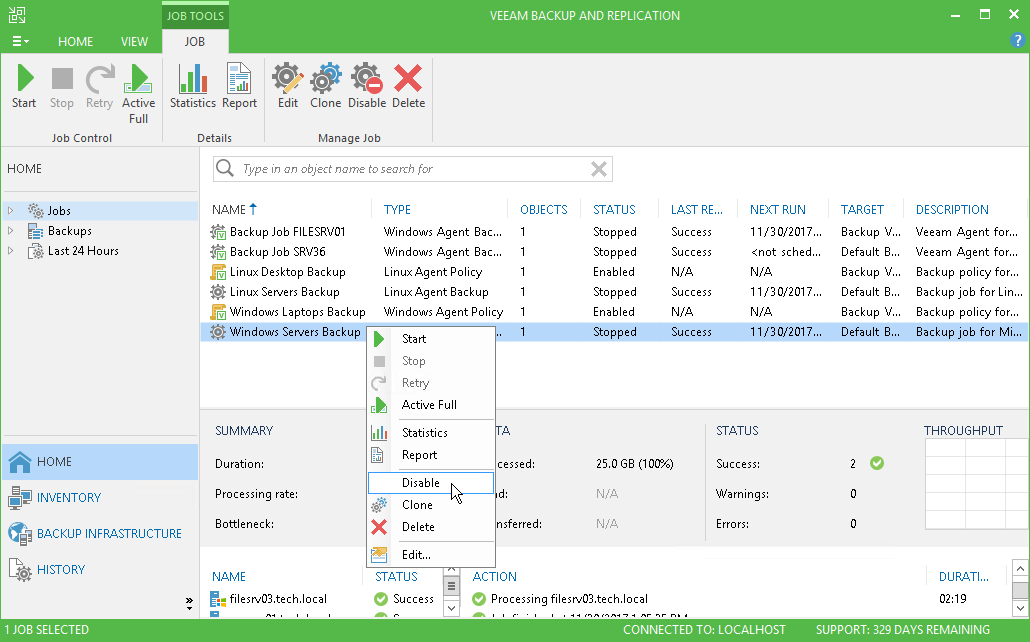Sort by the NEXT RUN column header
The height and width of the screenshot is (642, 1030).
tap(778, 210)
